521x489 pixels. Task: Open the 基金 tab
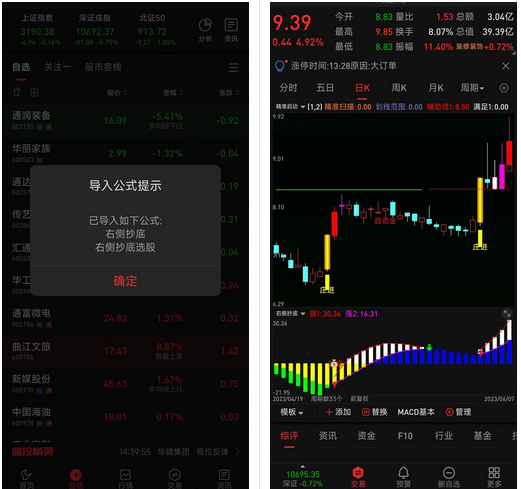tap(482, 436)
